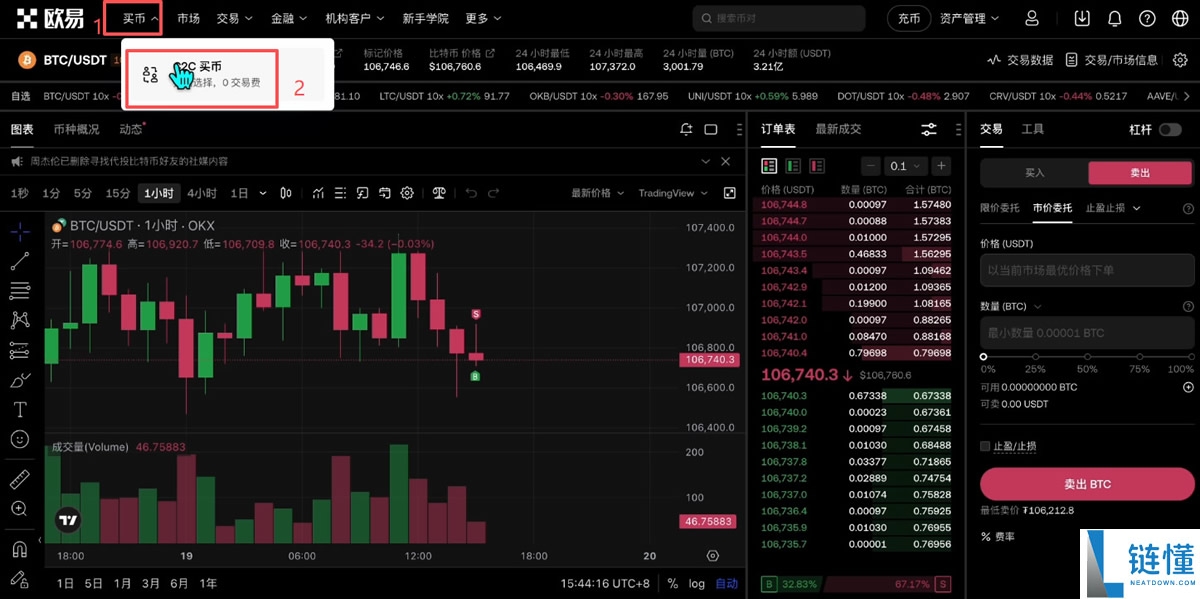Open the download app icon
1200x599 pixels.
click(x=1082, y=18)
